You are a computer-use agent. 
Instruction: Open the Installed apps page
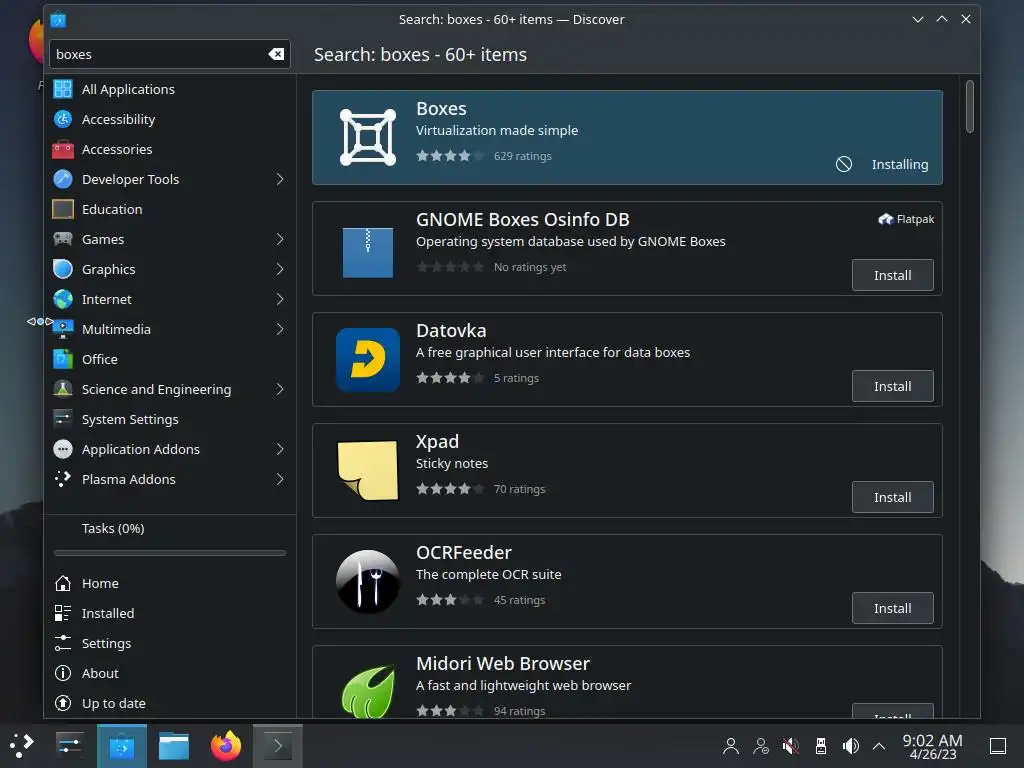click(170, 613)
